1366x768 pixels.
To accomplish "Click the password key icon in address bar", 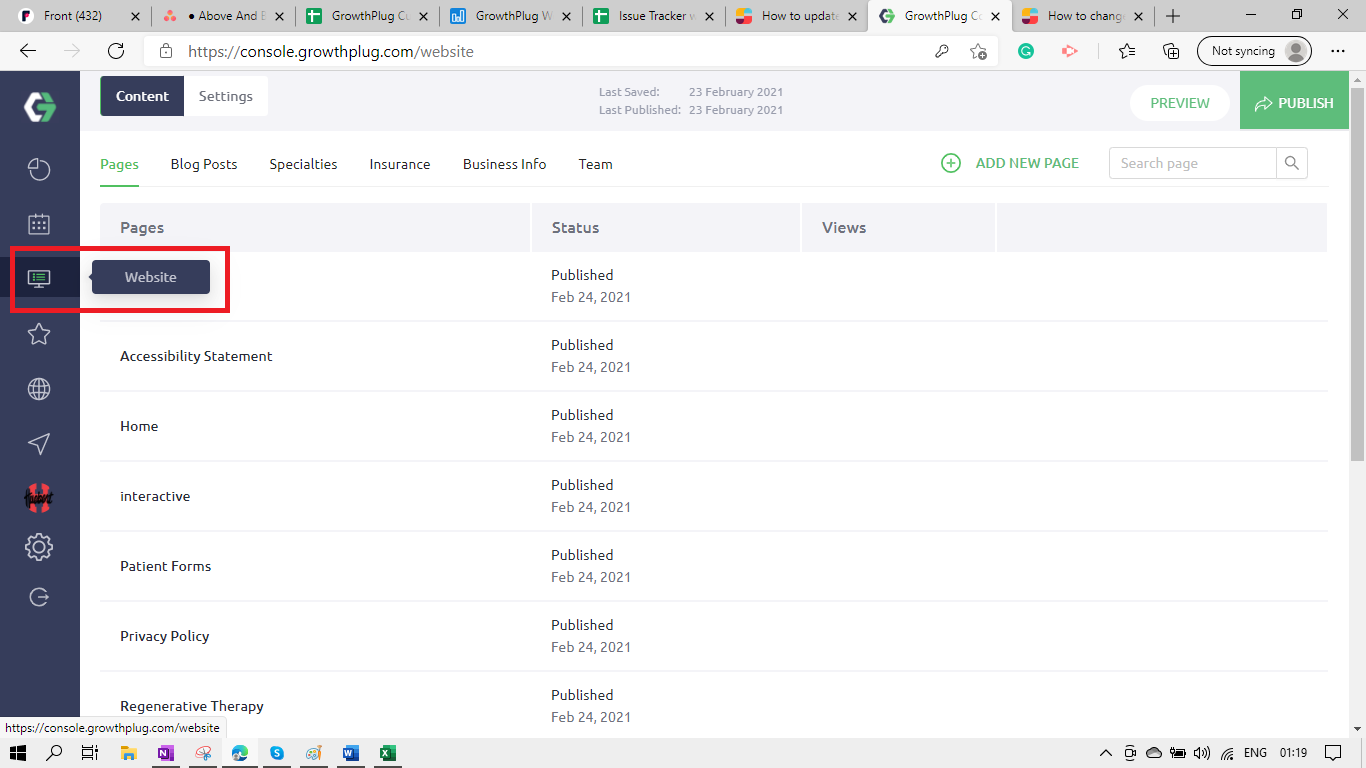I will 941,51.
